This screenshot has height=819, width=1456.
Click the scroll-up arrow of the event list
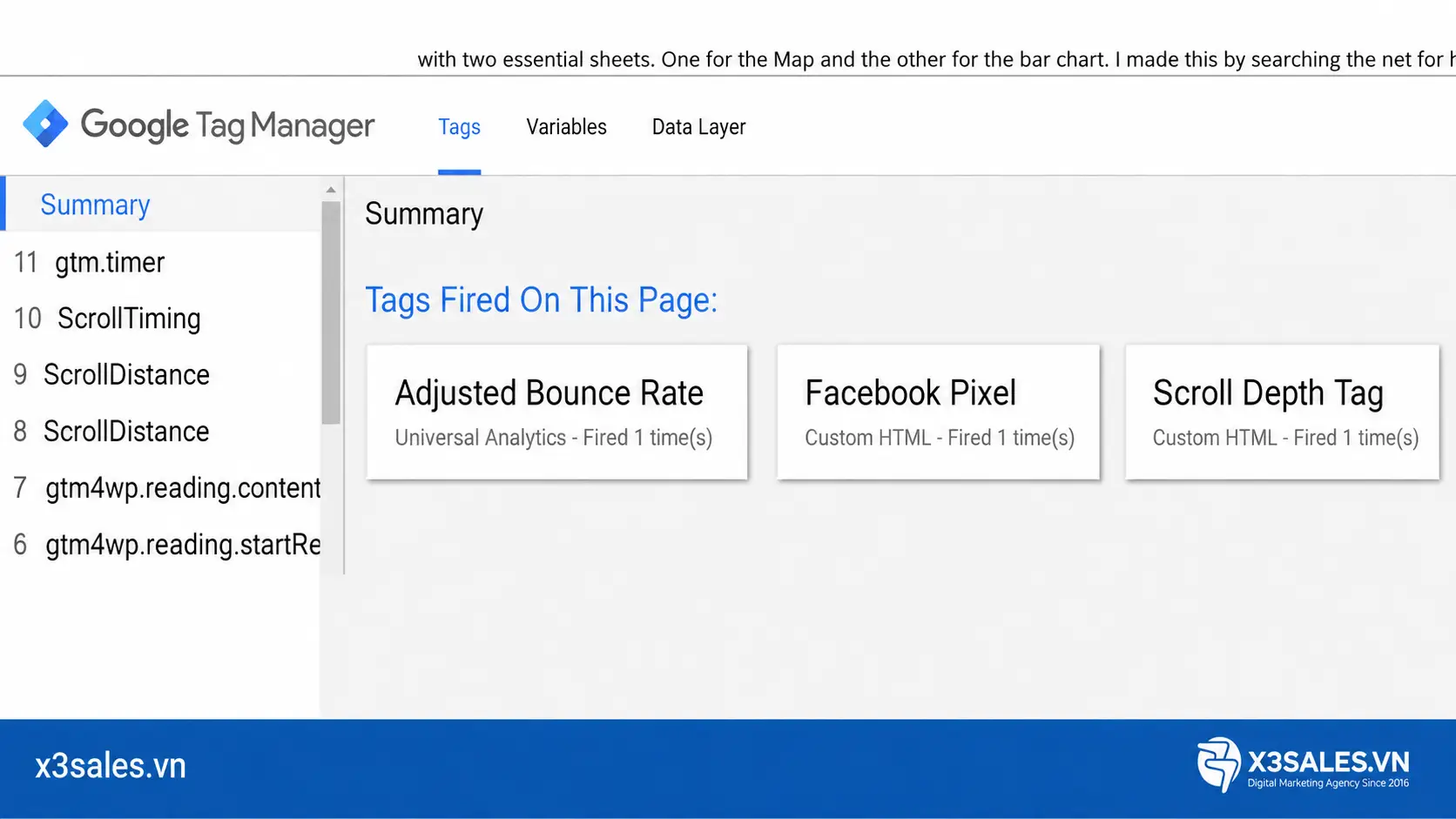coord(331,189)
